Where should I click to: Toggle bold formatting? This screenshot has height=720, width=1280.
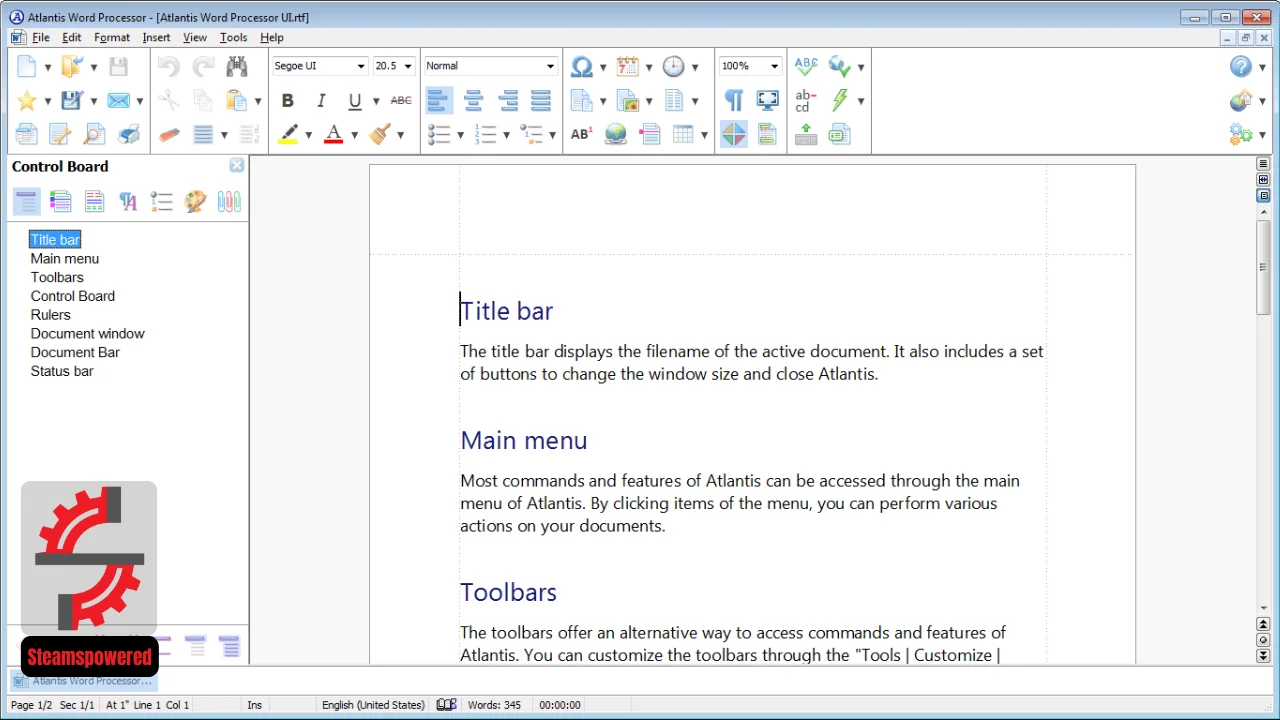[x=288, y=100]
